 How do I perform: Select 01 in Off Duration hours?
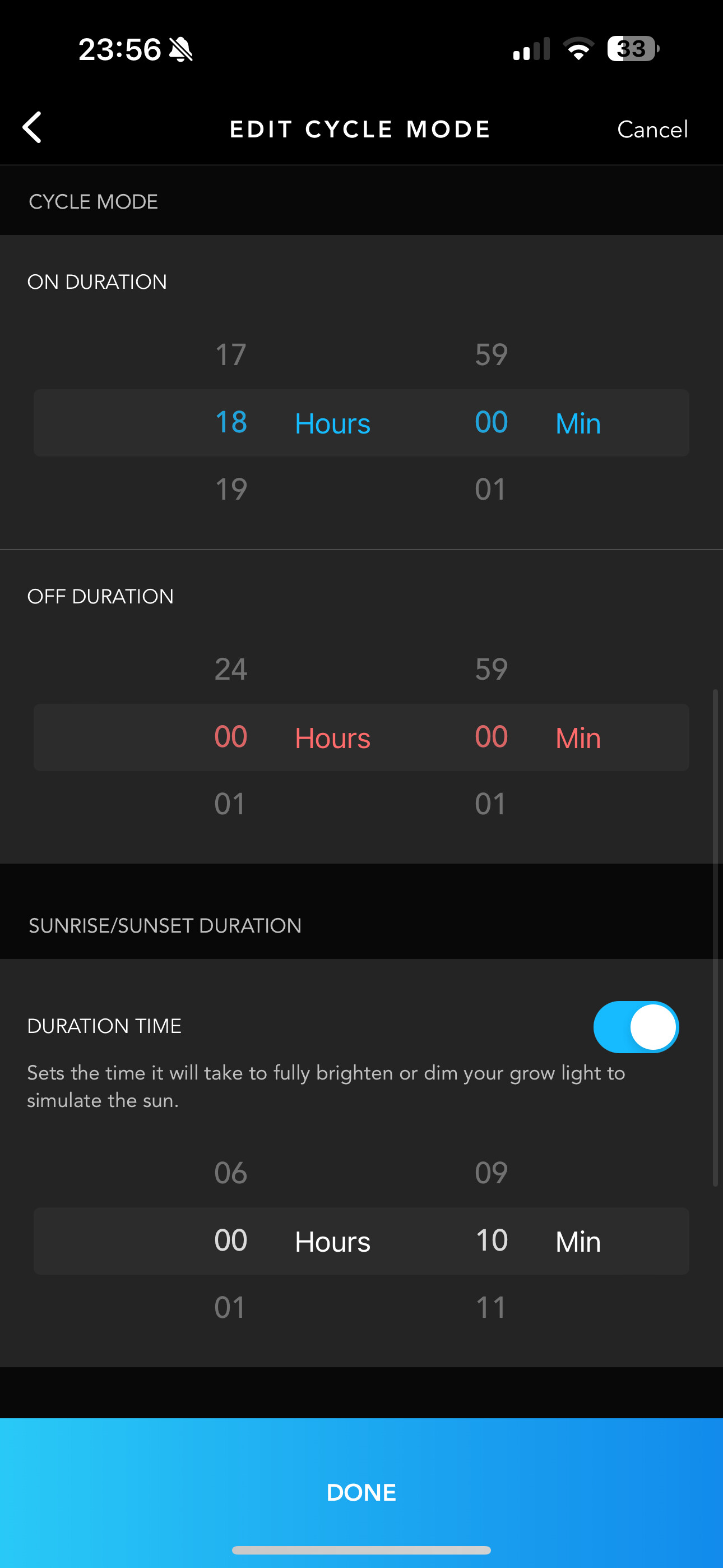(230, 804)
